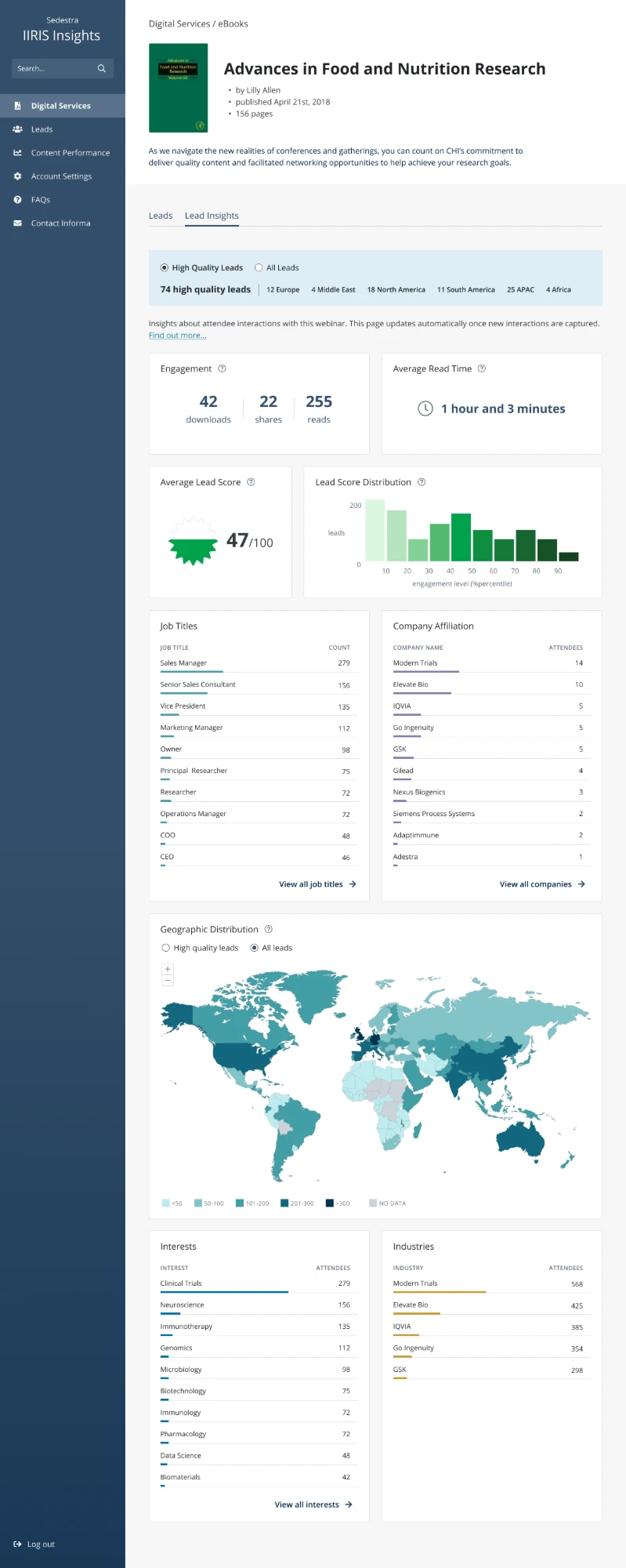Click arrow next to View all interests

[x=349, y=1504]
